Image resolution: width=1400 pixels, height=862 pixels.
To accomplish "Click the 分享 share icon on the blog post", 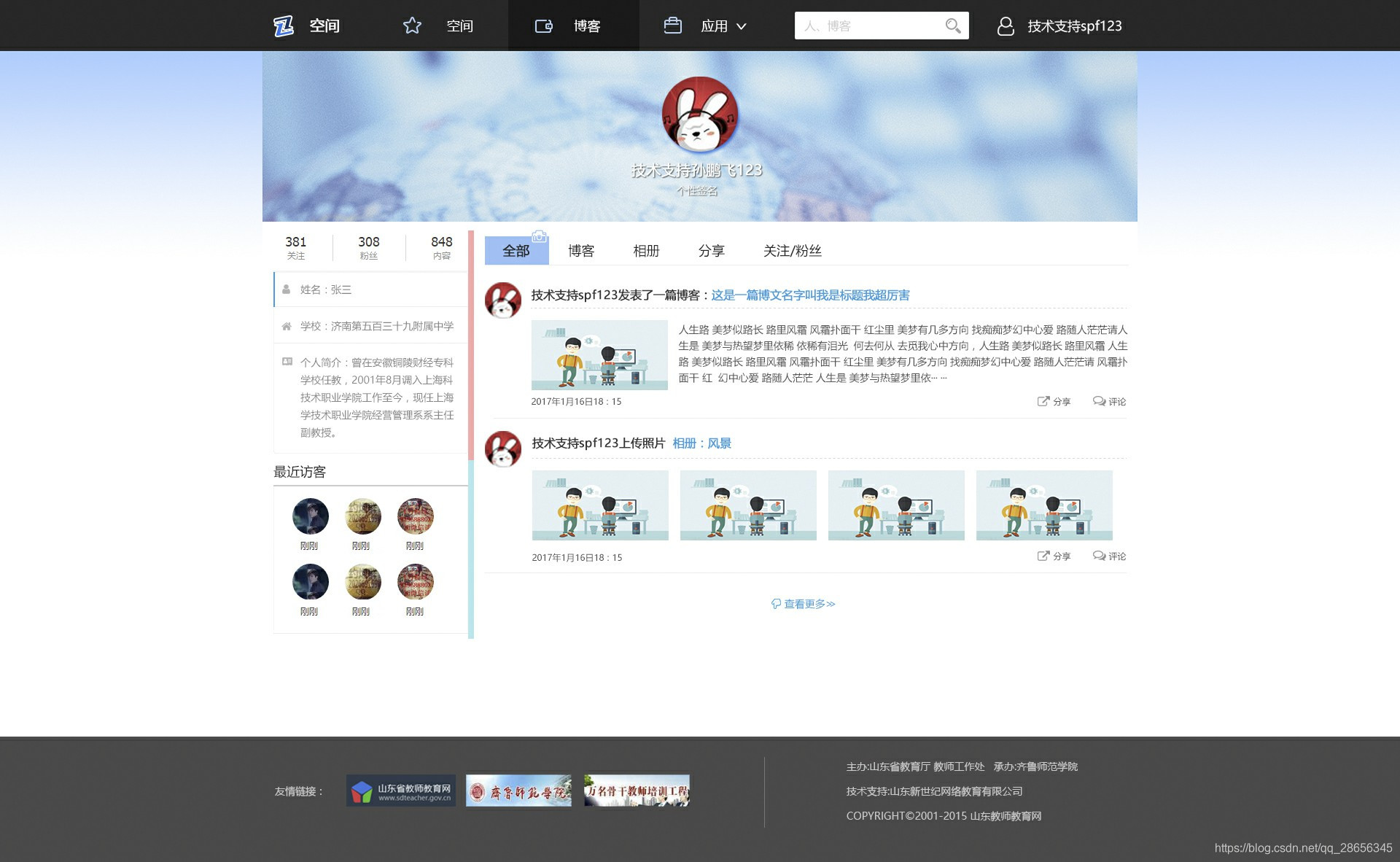I will point(1043,401).
